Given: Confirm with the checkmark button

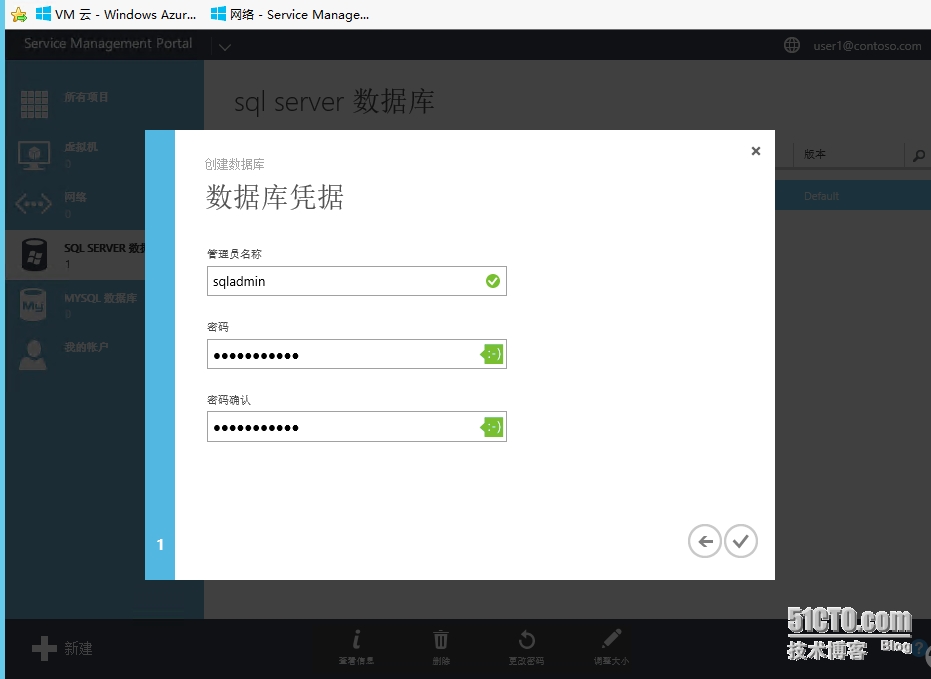Looking at the screenshot, I should click(740, 541).
